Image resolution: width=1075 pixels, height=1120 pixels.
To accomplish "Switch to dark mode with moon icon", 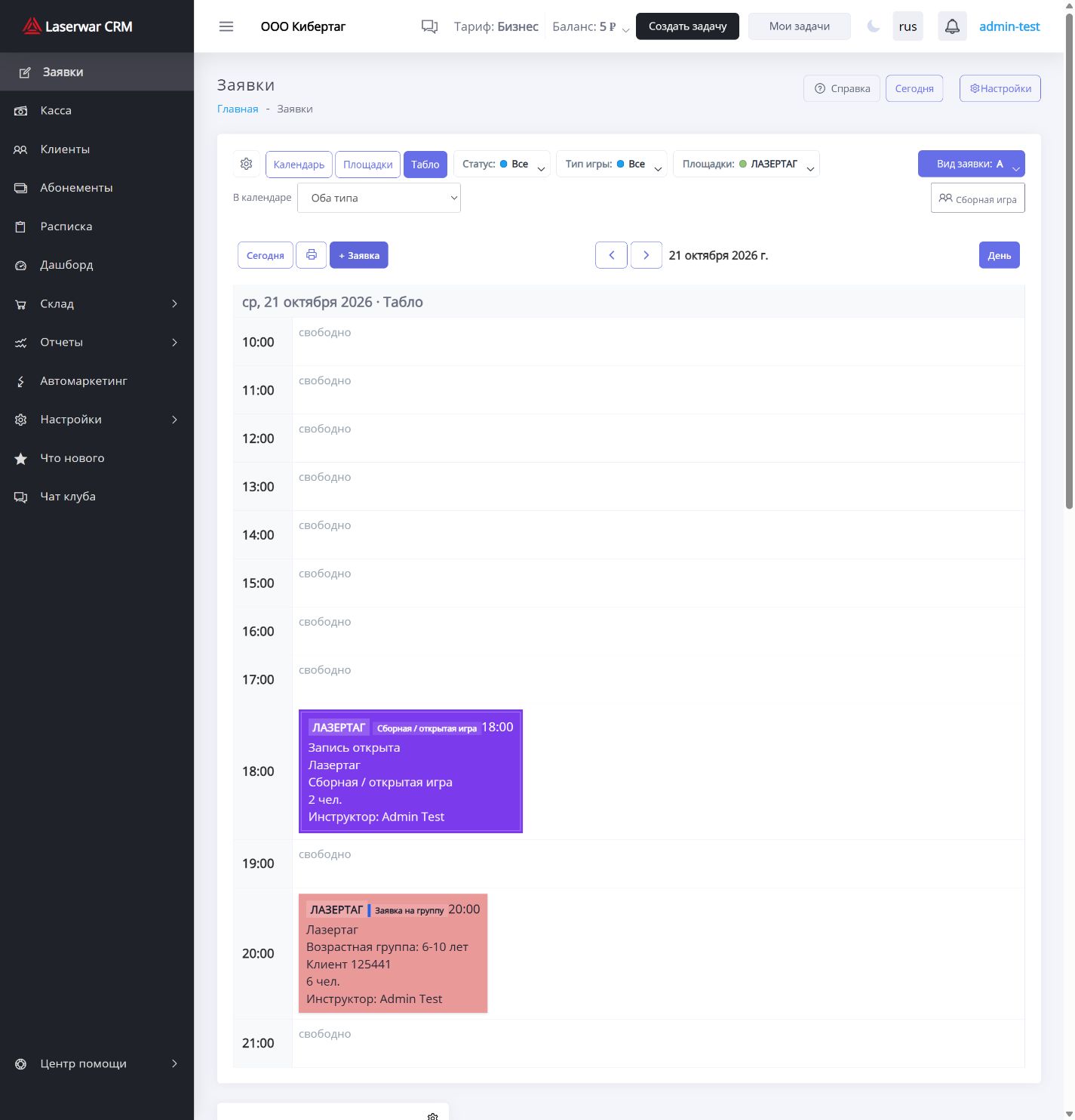I will 873,26.
